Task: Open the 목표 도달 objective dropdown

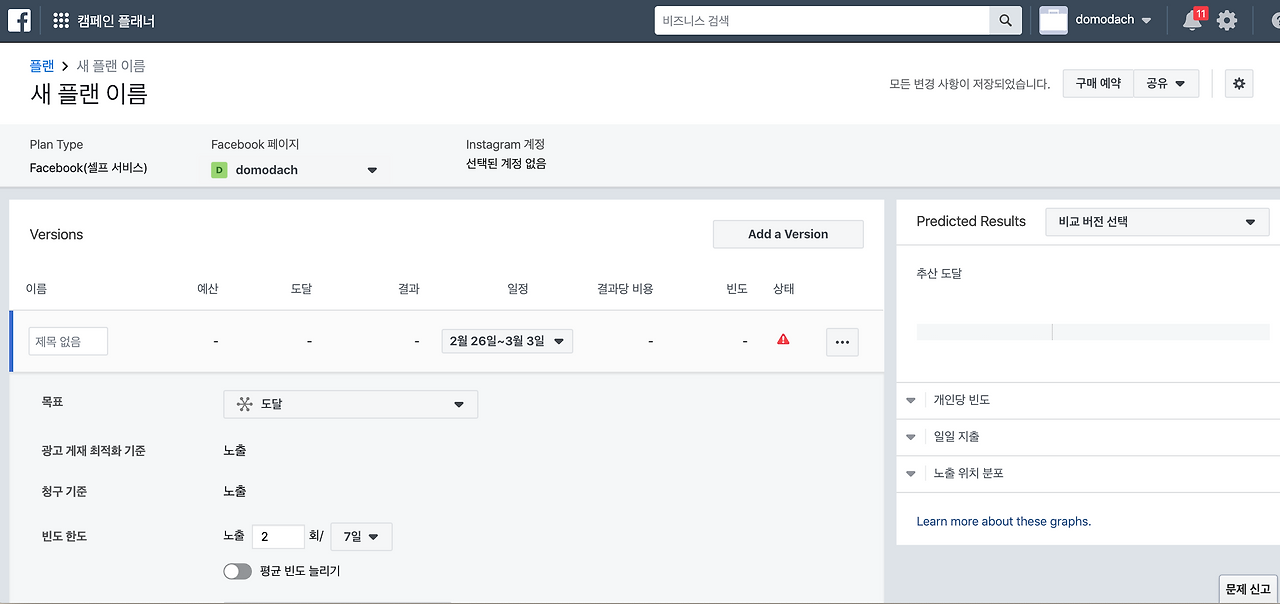Action: 350,404
